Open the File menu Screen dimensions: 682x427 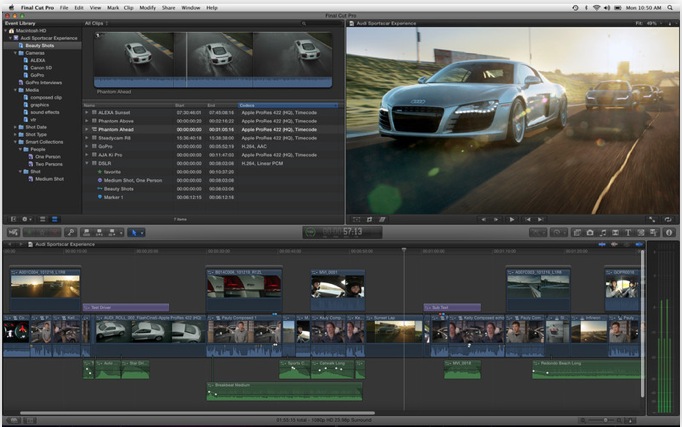(x=64, y=7)
